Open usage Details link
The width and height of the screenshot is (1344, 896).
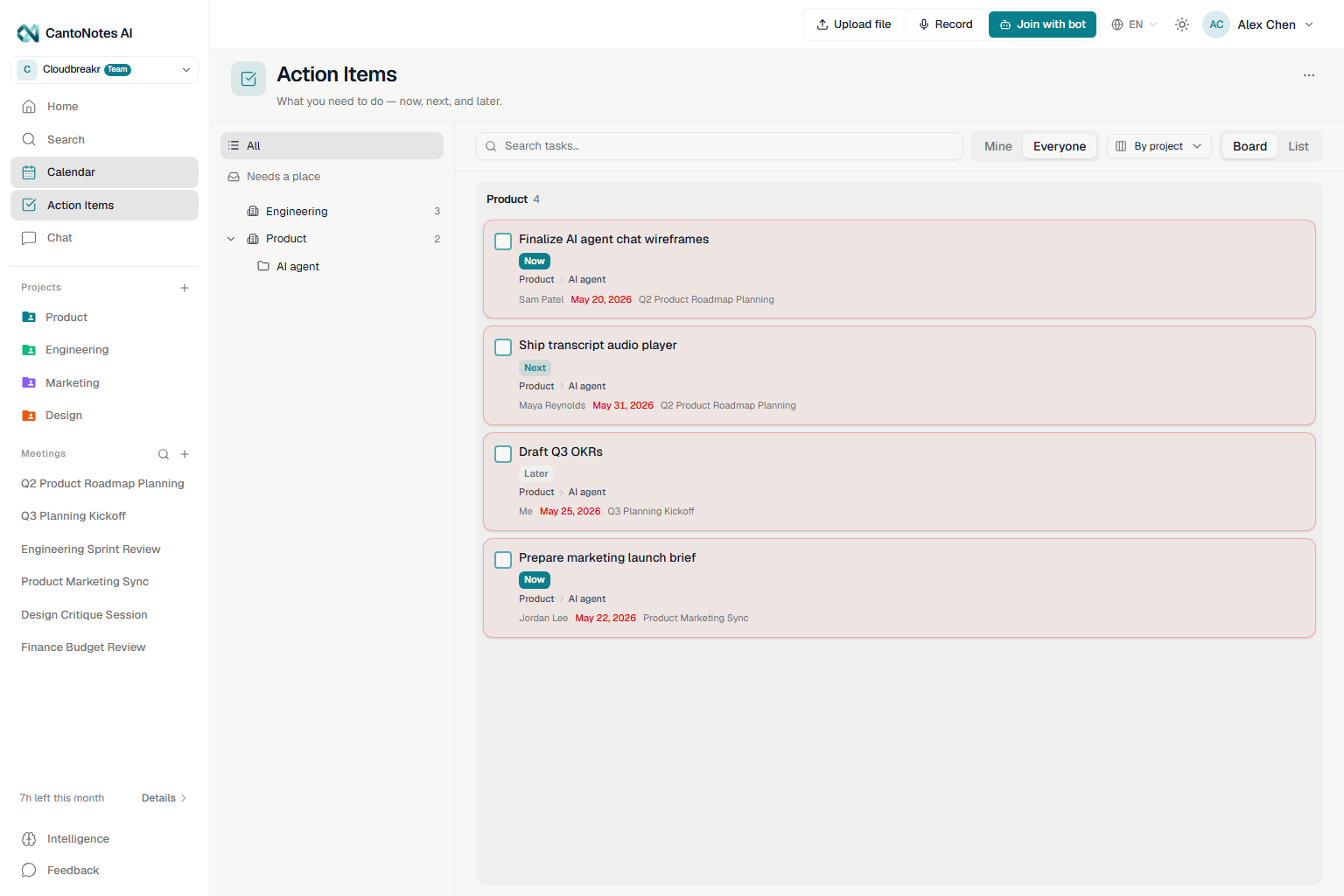(x=164, y=798)
